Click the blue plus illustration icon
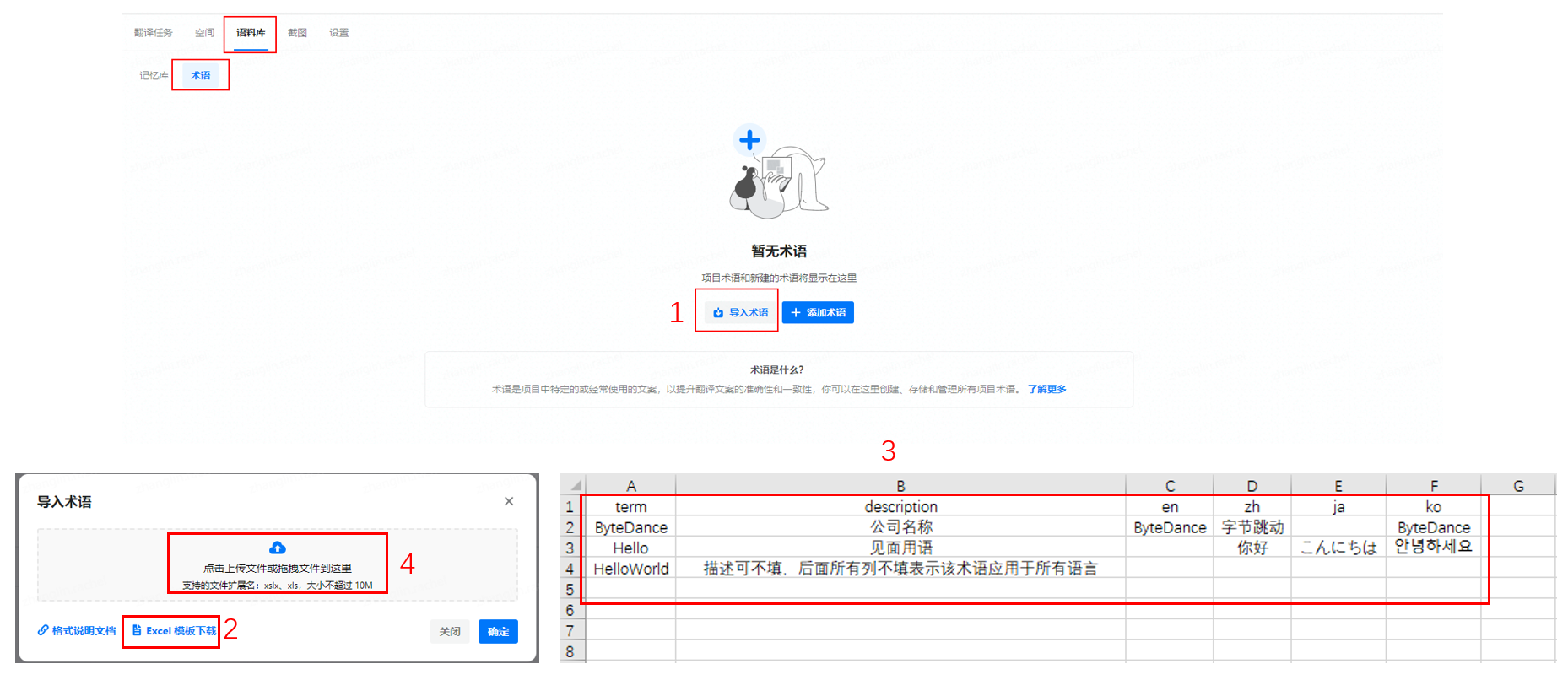The width and height of the screenshot is (1568, 680). point(749,140)
